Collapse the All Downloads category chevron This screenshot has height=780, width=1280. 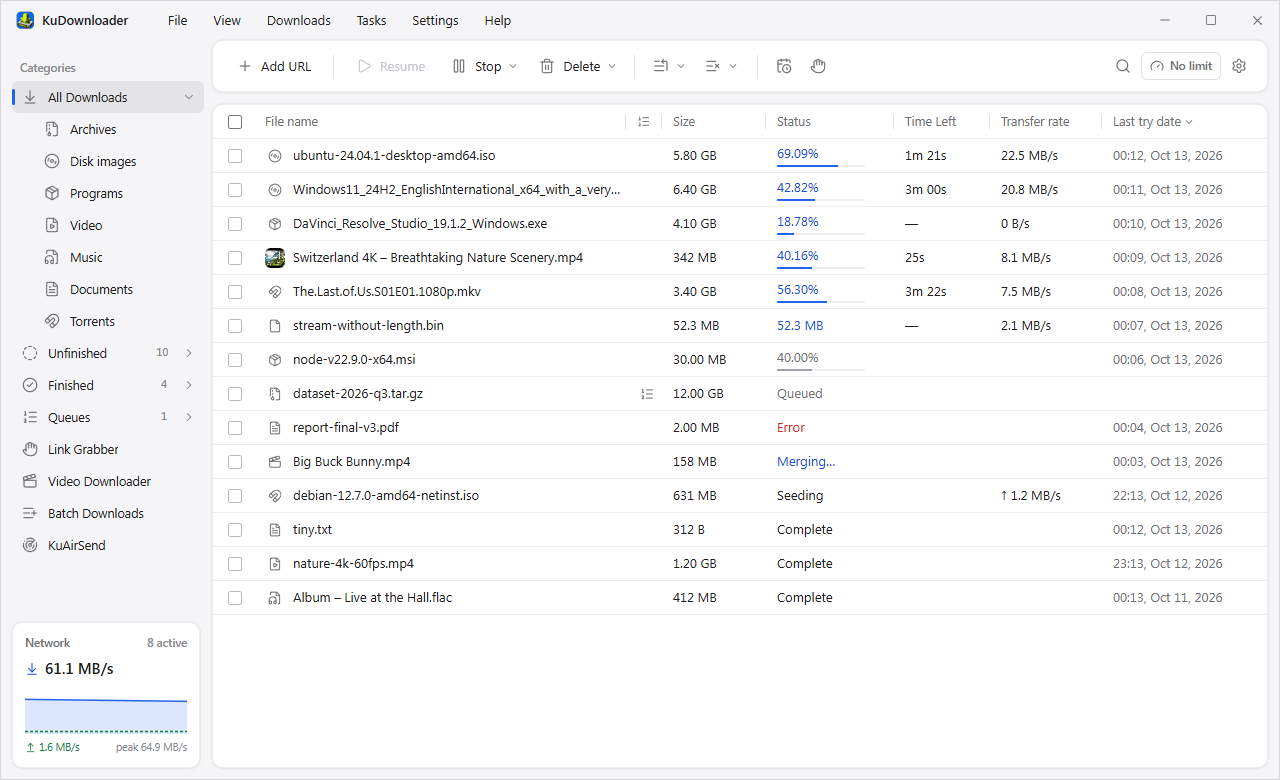click(x=189, y=98)
